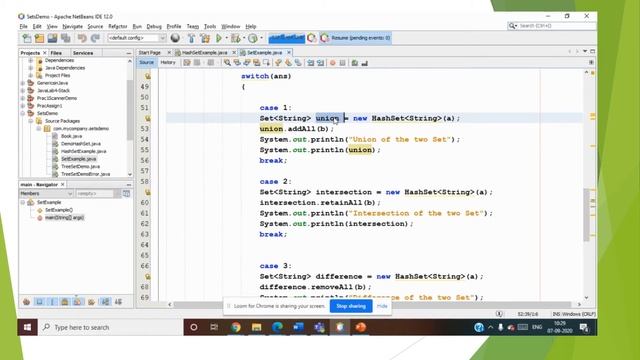This screenshot has width=640, height=360.
Task: Toggle Fully Qualified Names in Navigator
Action: [x=91, y=302]
